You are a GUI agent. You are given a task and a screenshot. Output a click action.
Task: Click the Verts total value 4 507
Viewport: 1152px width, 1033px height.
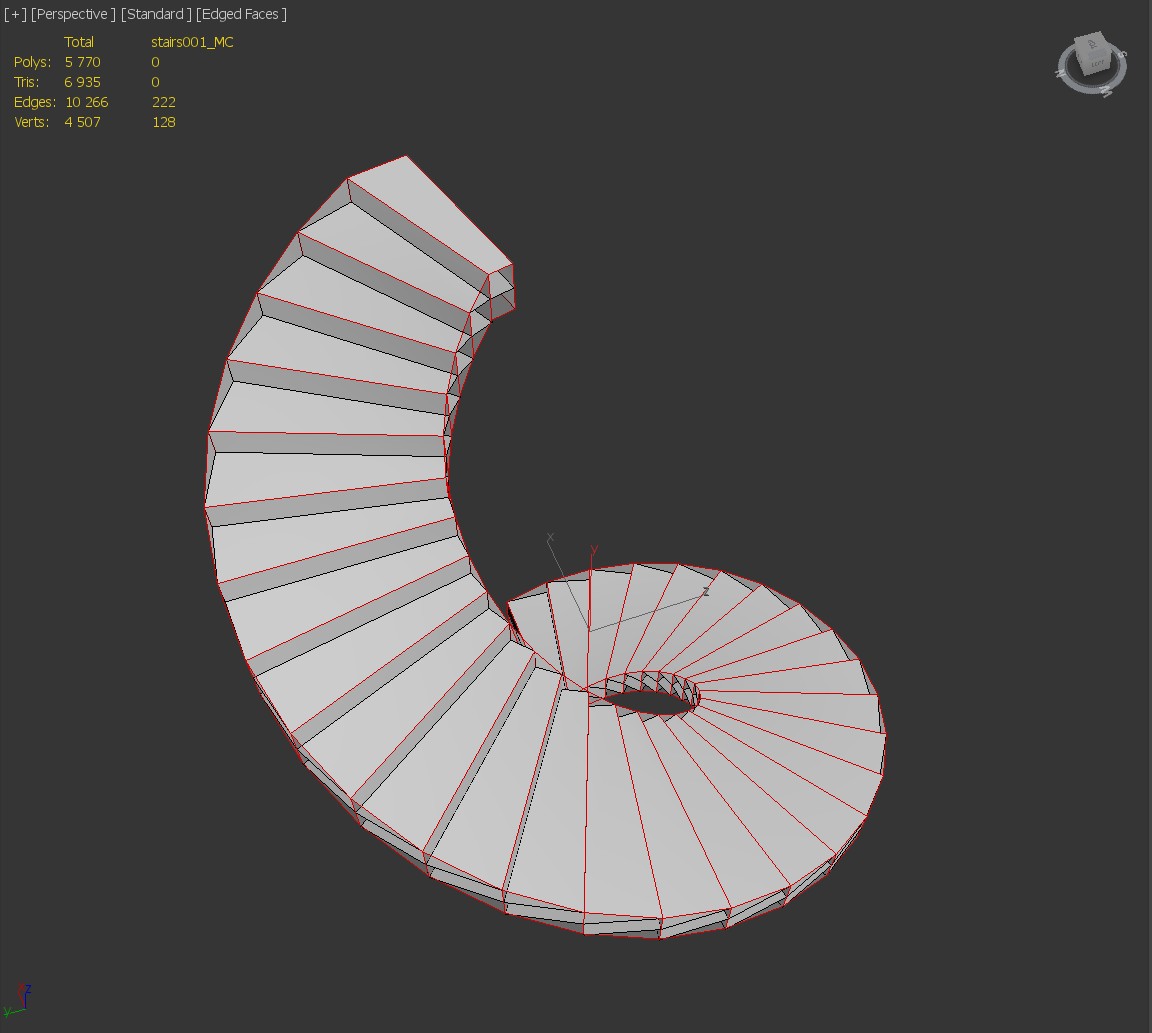tap(82, 122)
